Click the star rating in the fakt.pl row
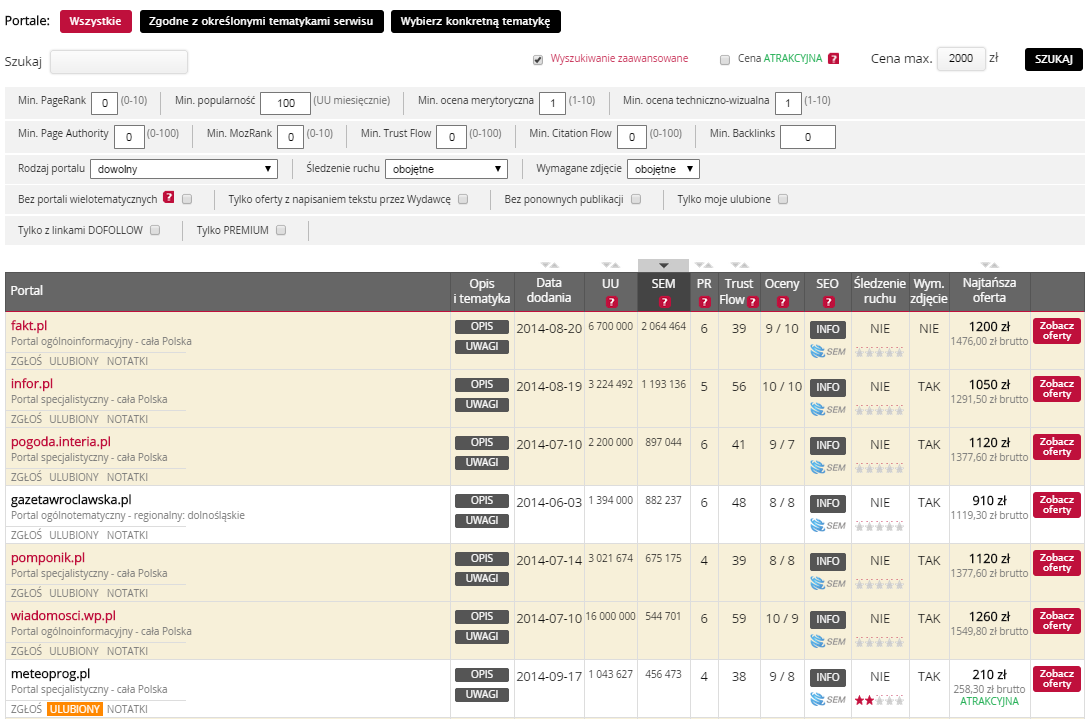This screenshot has height=719, width=1092. pos(880,352)
